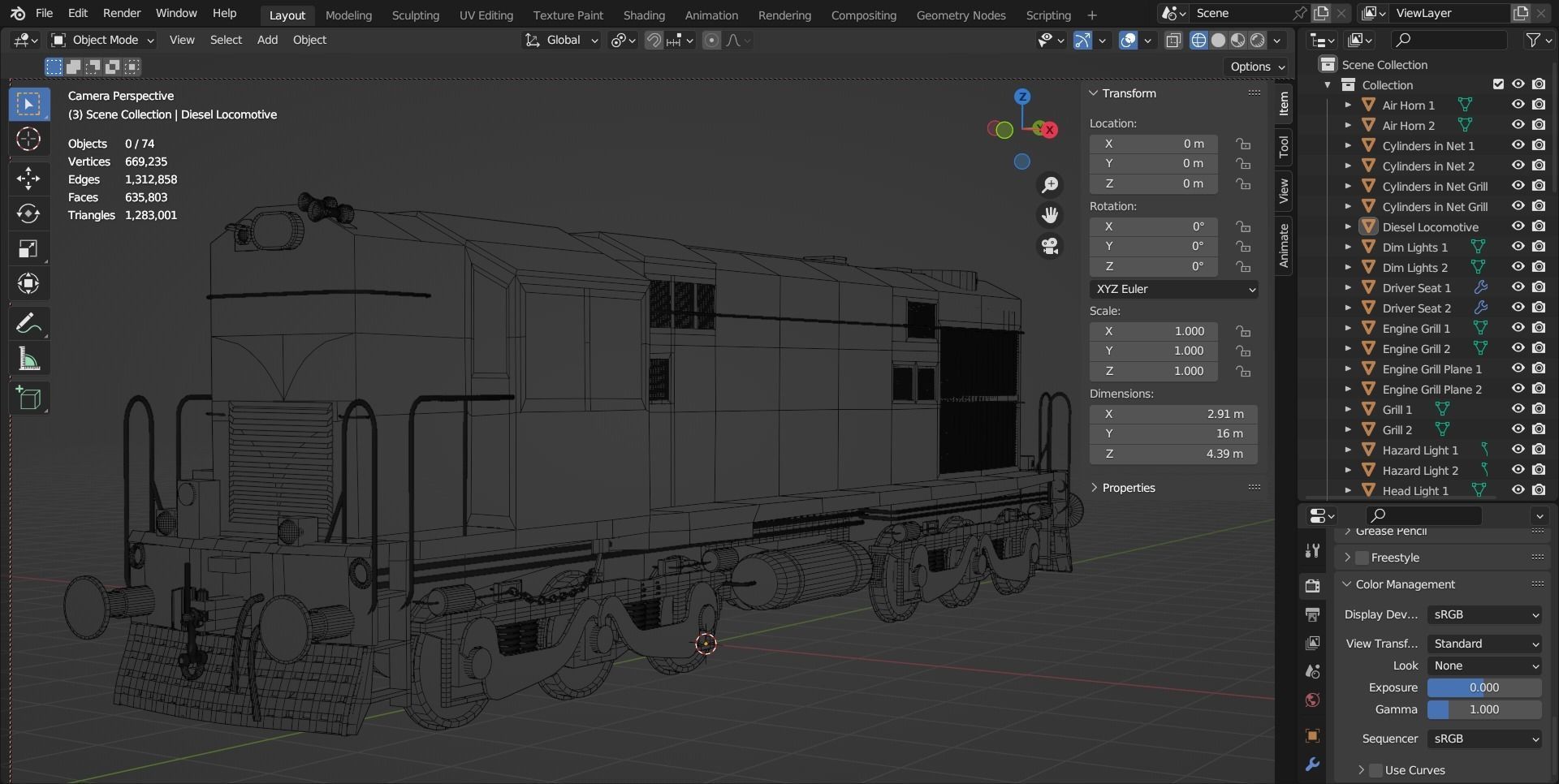Open the Render menu
This screenshot has width=1559, height=784.
coord(121,13)
